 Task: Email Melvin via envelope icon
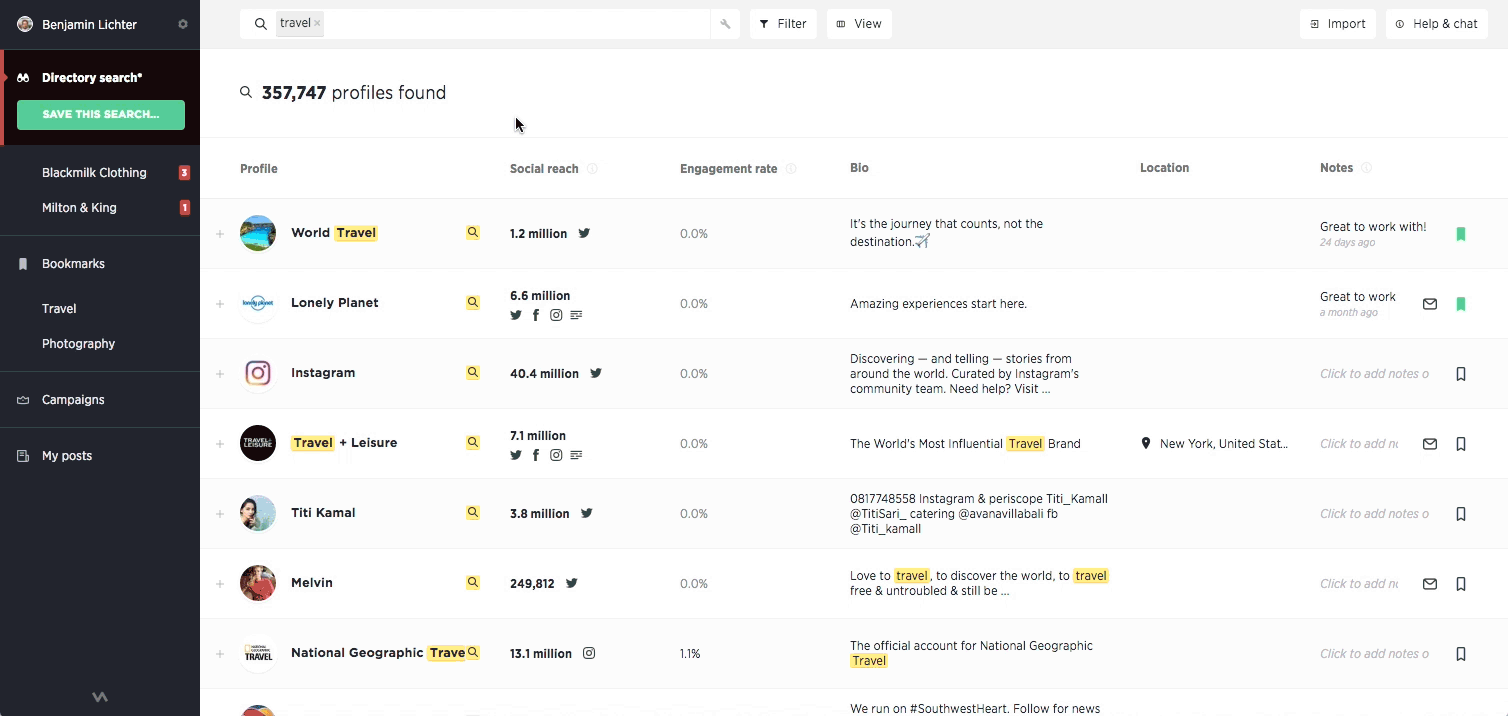click(x=1430, y=584)
